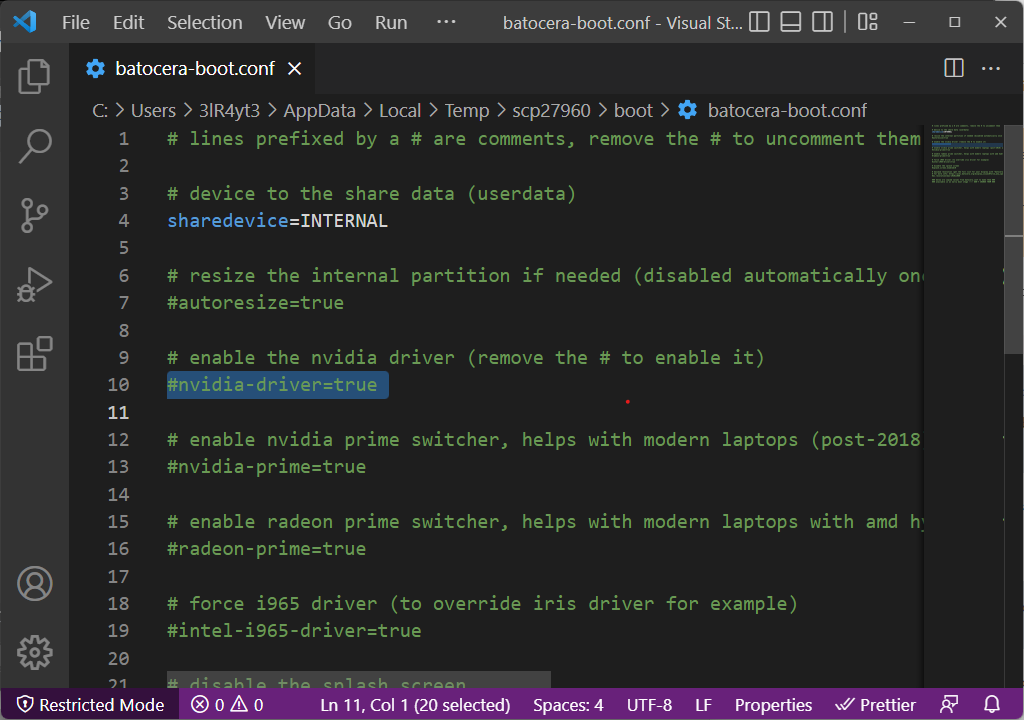1024x720 pixels.
Task: Click line number 10 in the gutter
Action: click(x=118, y=385)
